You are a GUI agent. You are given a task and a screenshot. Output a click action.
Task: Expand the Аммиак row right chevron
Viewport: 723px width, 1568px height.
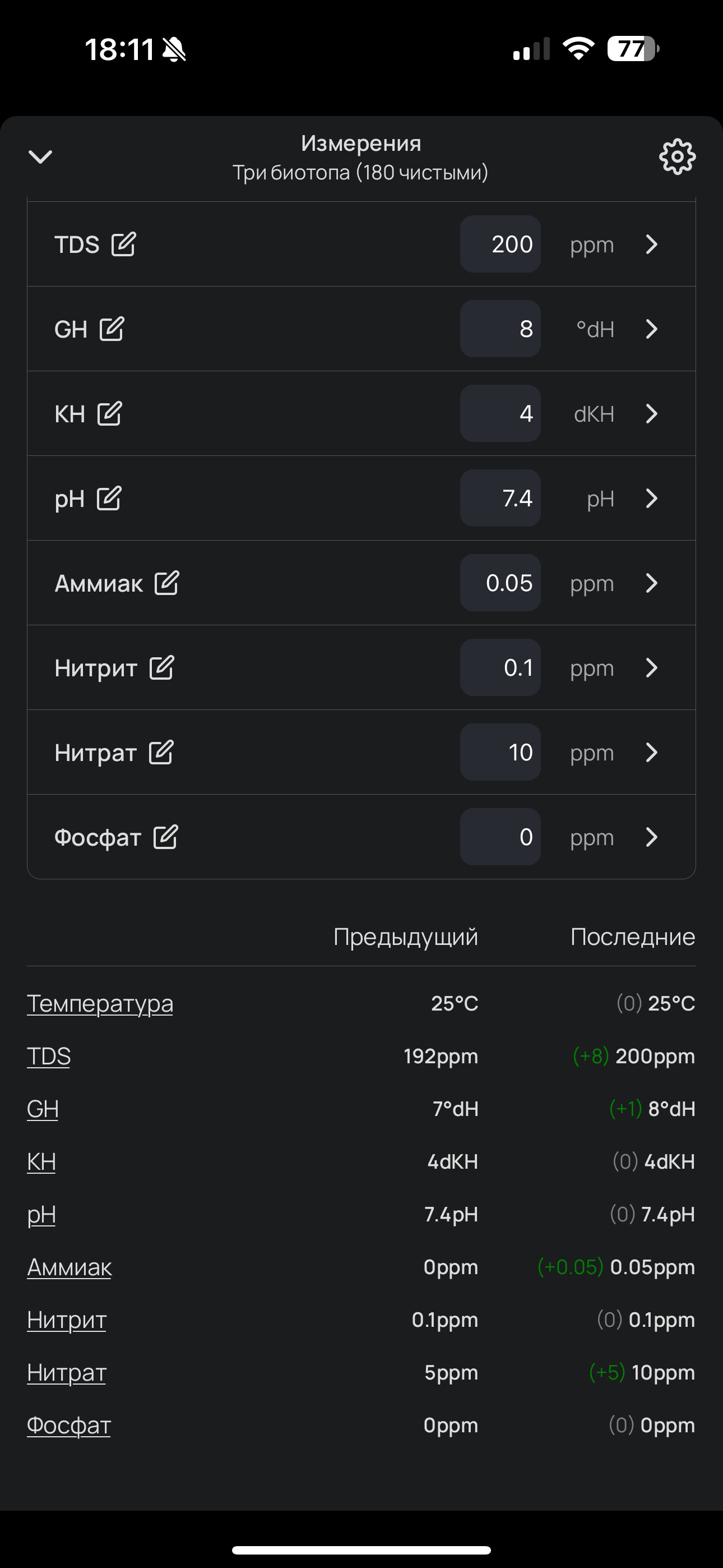coord(651,583)
